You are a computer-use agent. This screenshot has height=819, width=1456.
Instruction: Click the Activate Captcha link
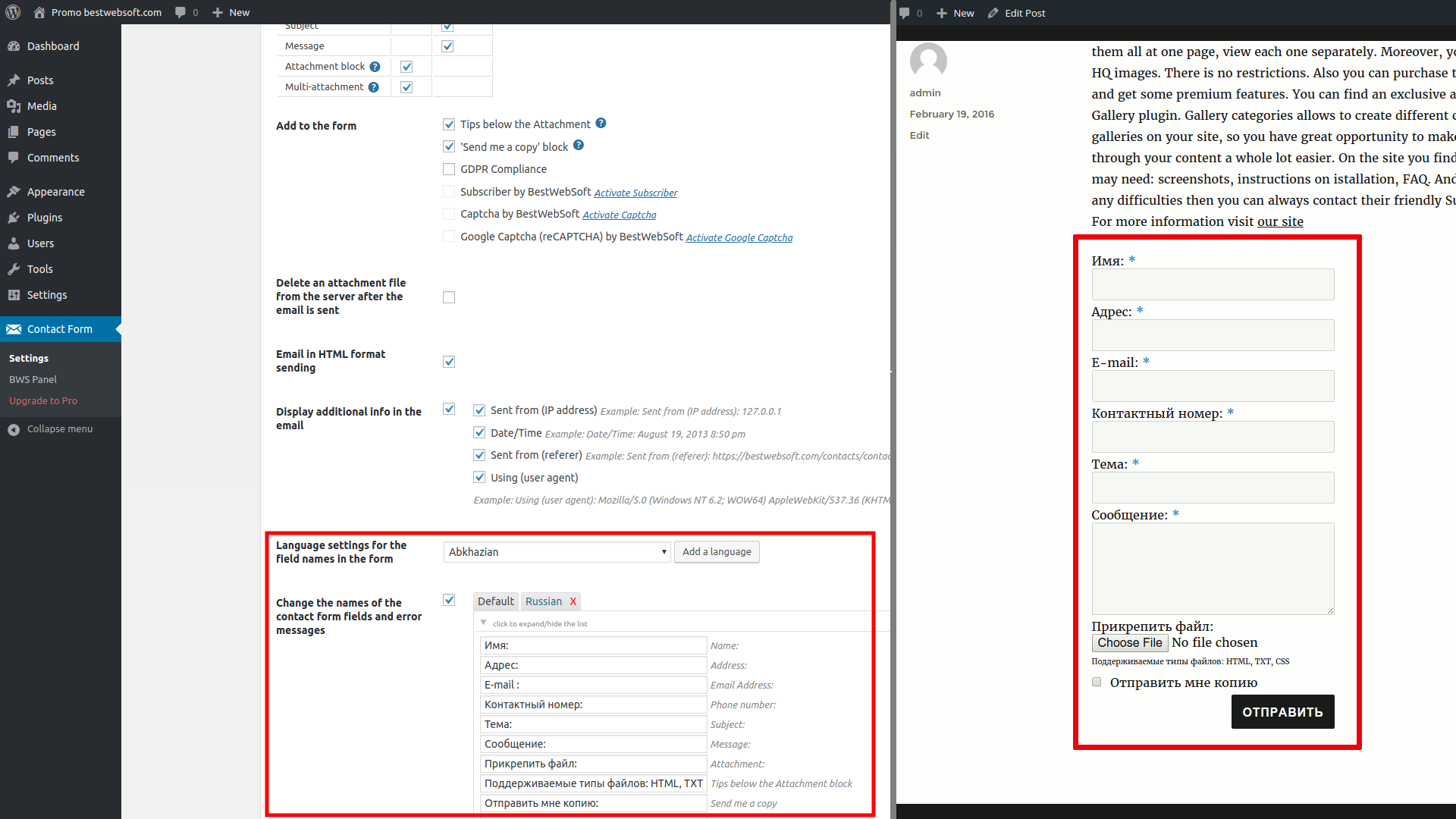[620, 215]
